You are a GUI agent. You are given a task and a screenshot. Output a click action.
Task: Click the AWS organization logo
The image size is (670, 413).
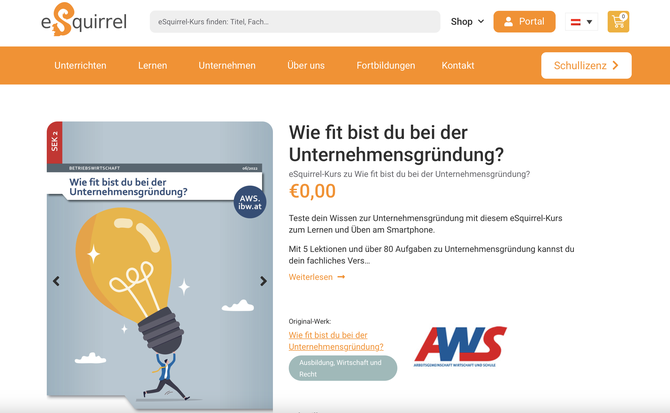pos(460,347)
